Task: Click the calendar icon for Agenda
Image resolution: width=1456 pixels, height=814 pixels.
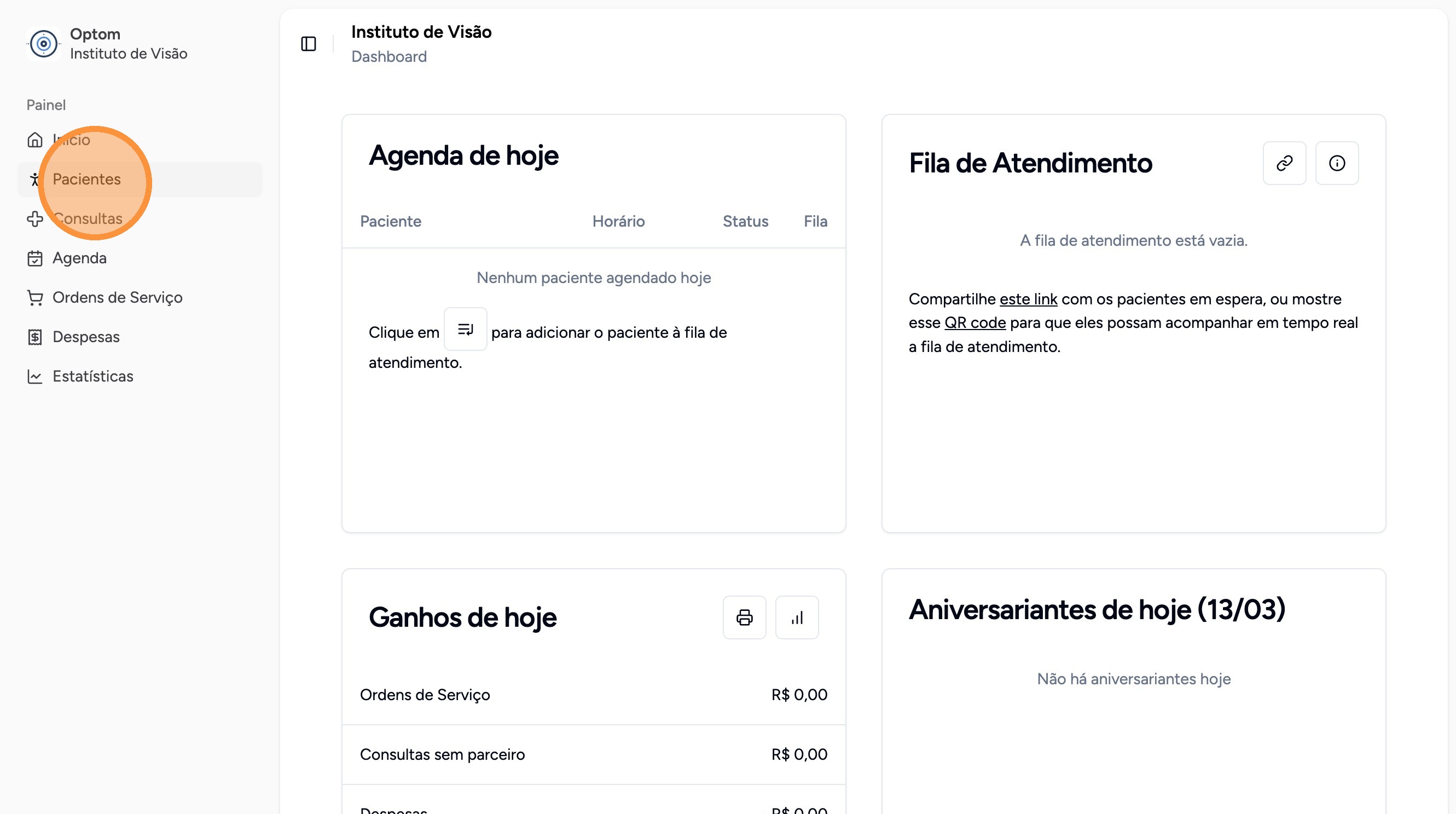Action: [x=35, y=258]
